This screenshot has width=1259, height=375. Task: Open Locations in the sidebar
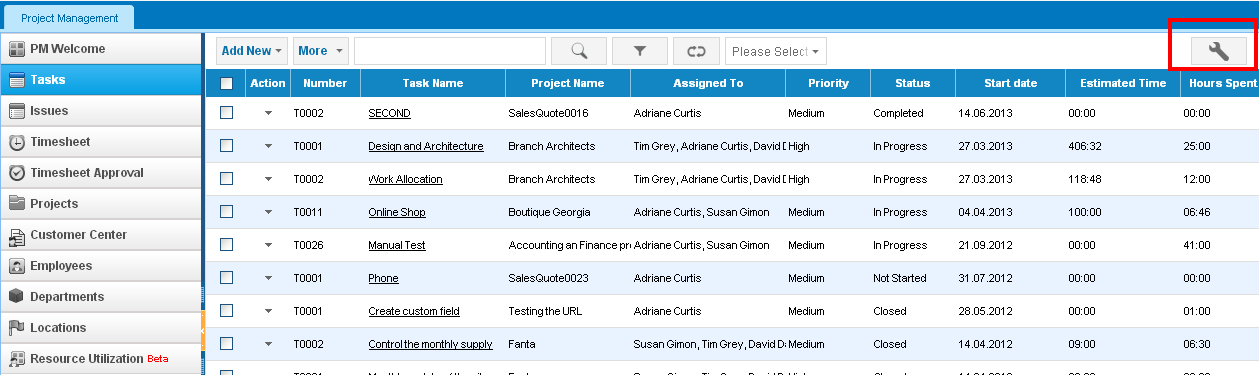click(102, 328)
